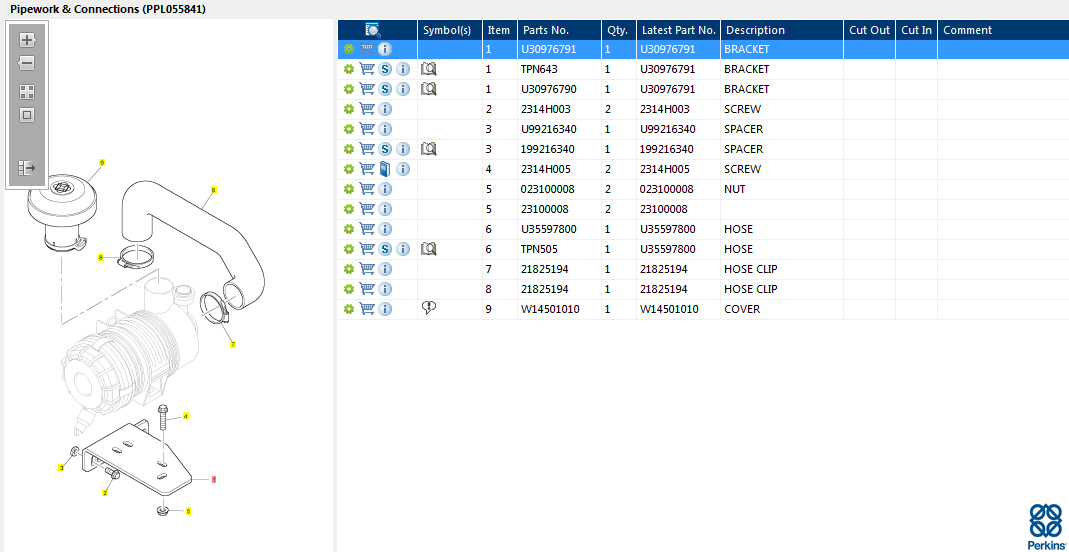The width and height of the screenshot is (1069, 552).
Task: Click the list-with-arrow icon in diagram toolbar
Action: click(27, 168)
